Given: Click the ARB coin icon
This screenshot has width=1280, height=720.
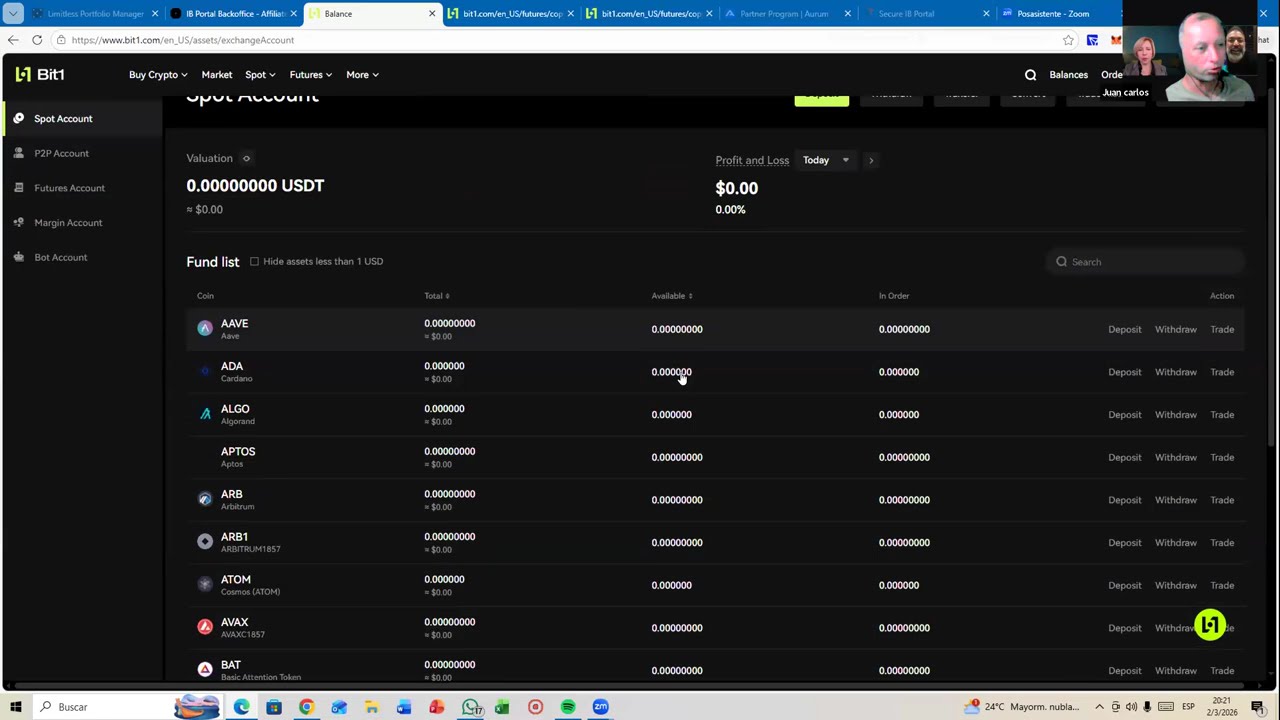Looking at the screenshot, I should point(205,499).
